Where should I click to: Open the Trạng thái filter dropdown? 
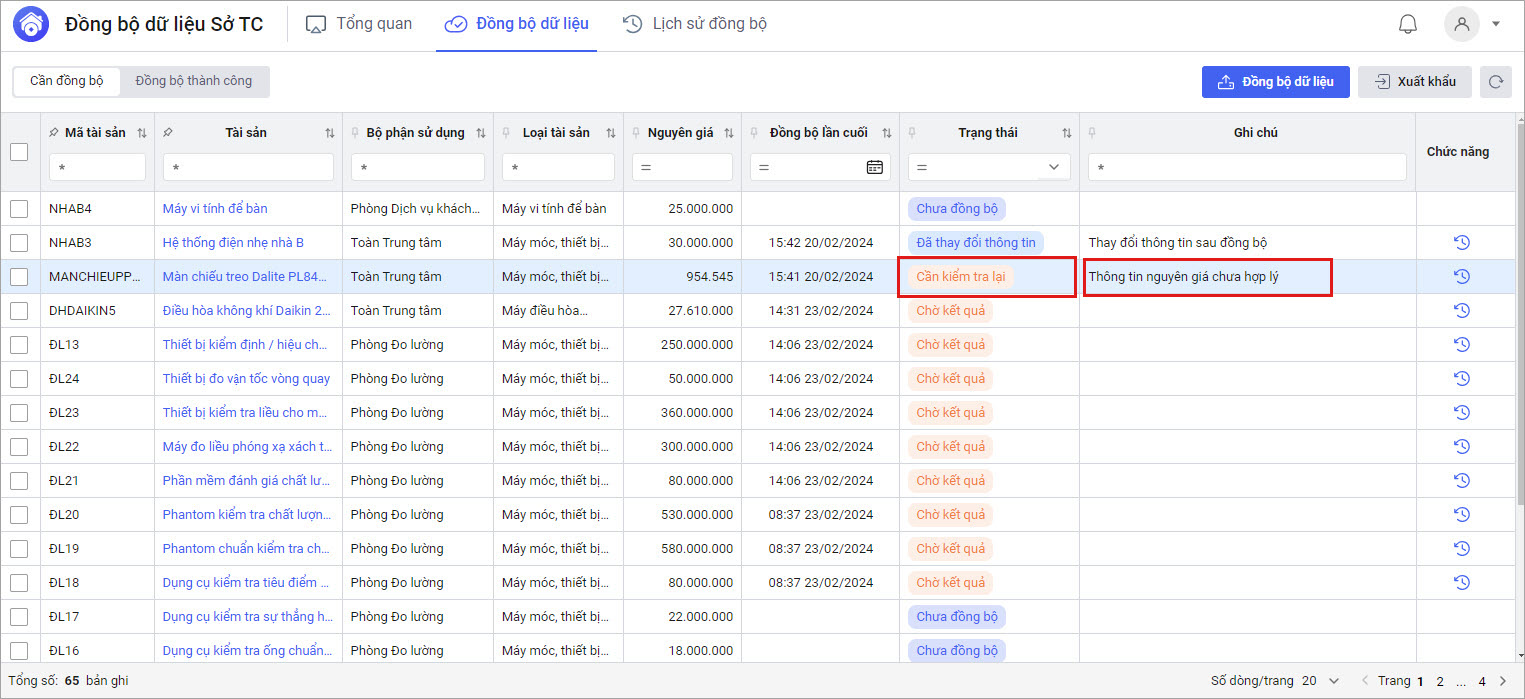point(1053,167)
